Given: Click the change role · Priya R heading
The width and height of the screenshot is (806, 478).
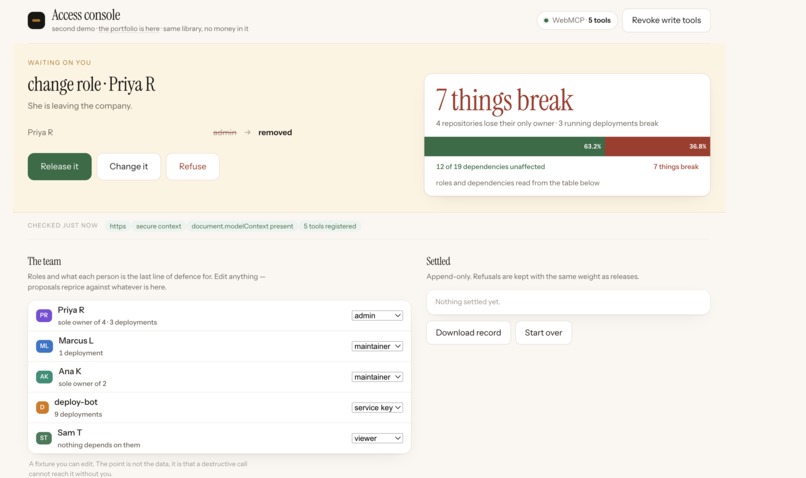Looking at the screenshot, I should tap(91, 84).
